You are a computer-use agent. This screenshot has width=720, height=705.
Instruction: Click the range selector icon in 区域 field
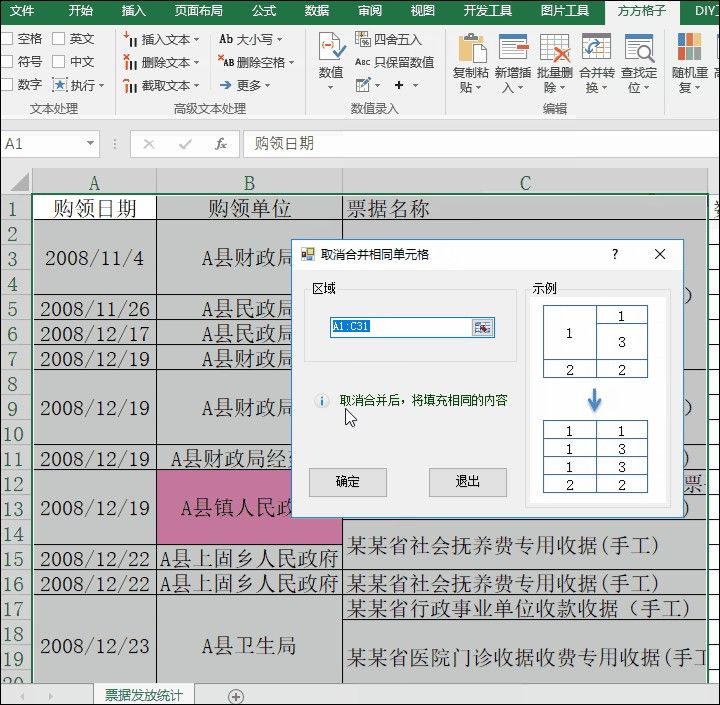483,327
